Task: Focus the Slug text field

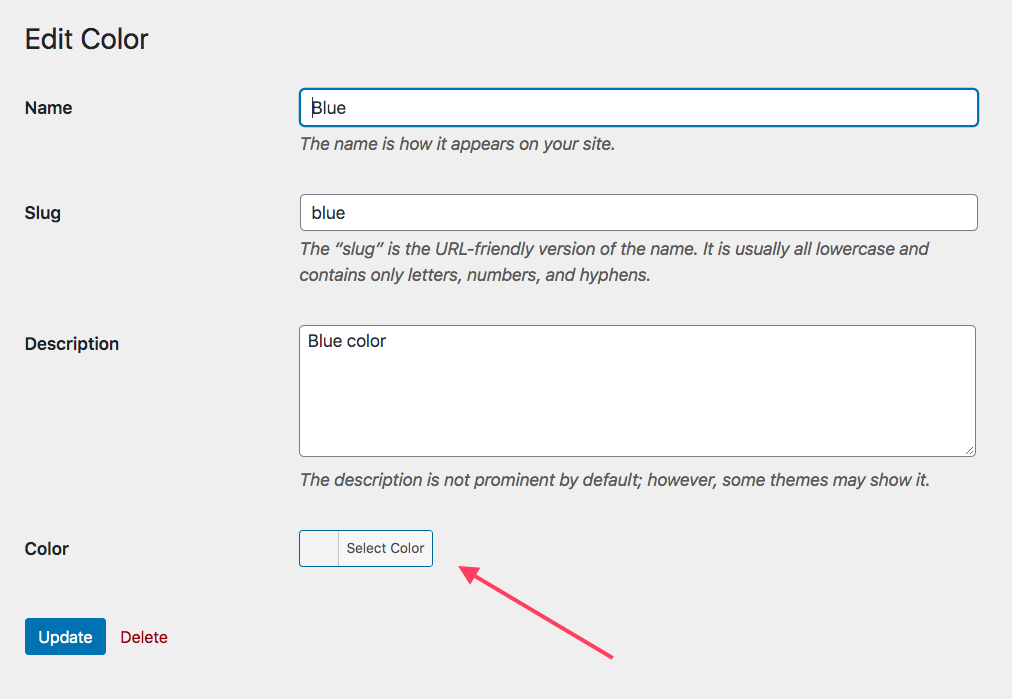Action: coord(638,213)
